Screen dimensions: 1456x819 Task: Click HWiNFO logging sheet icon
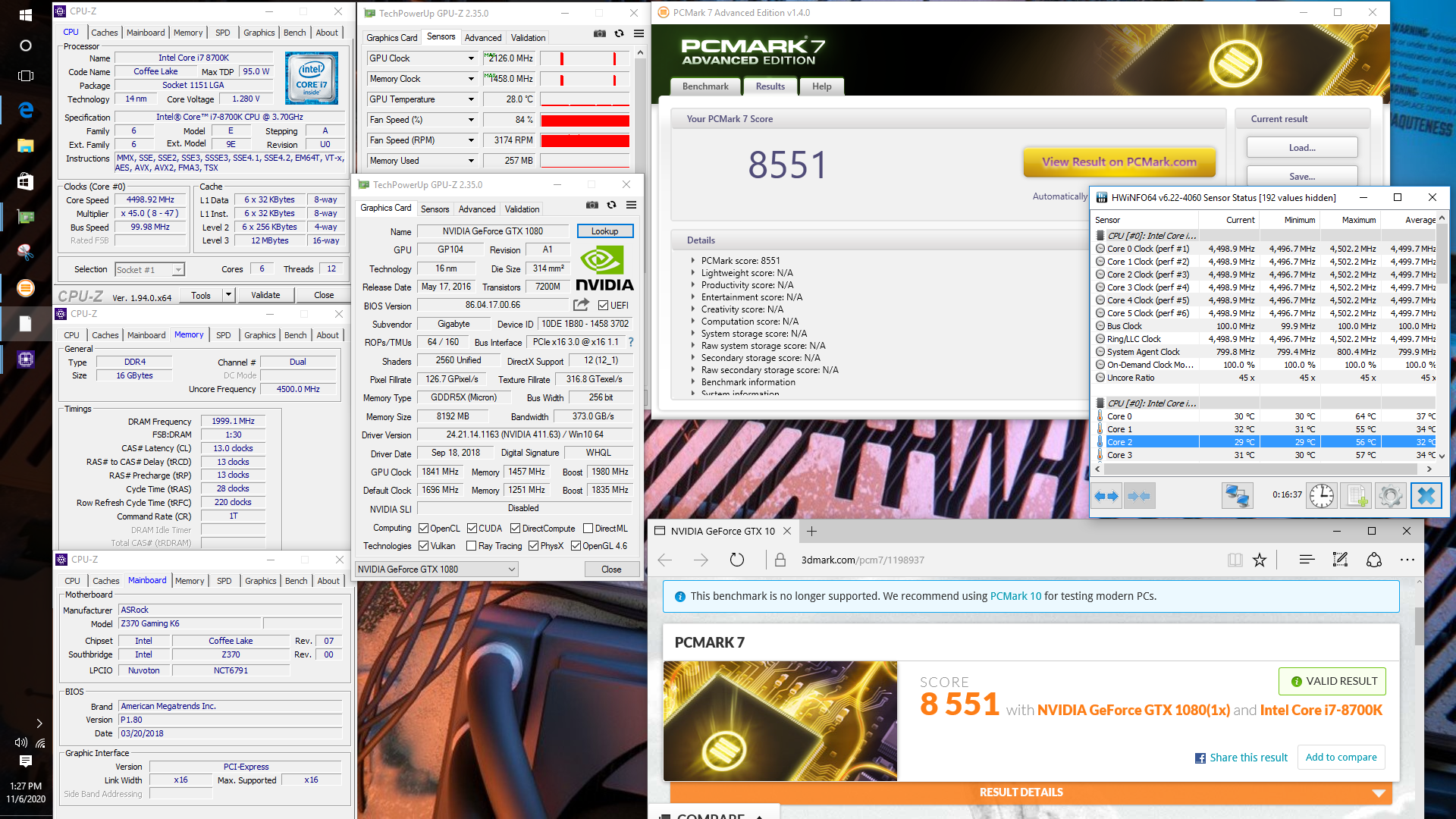pyautogui.click(x=1356, y=496)
